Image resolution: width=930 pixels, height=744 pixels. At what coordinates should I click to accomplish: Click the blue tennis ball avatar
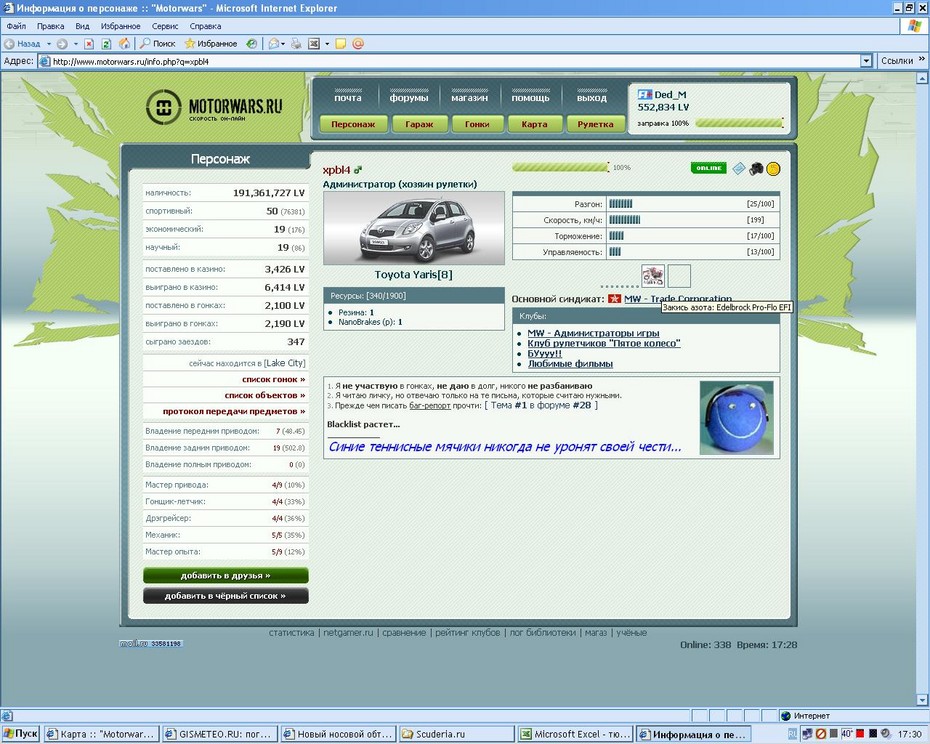coord(736,418)
